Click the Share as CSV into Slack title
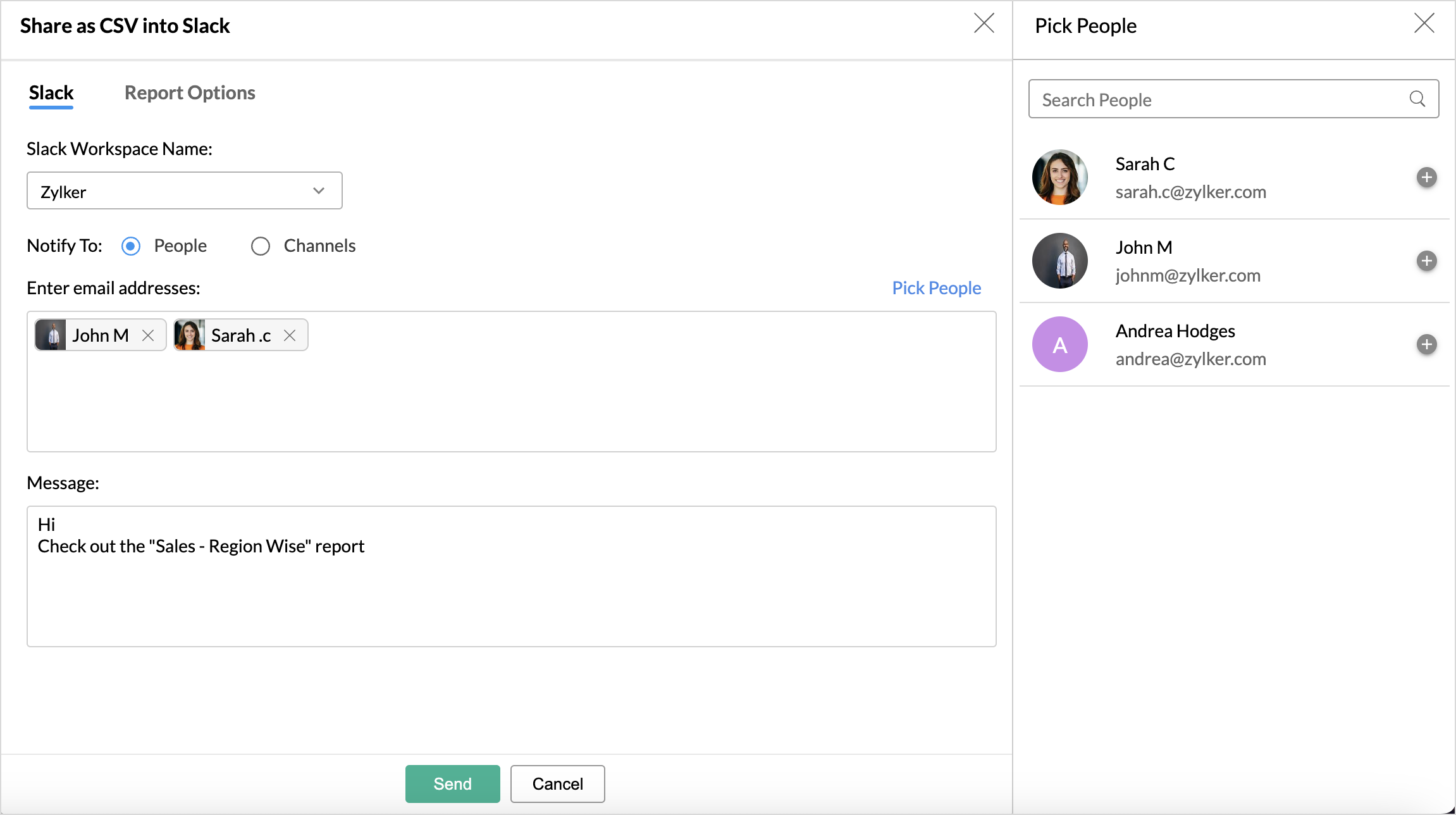Image resolution: width=1456 pixels, height=815 pixels. click(x=125, y=26)
